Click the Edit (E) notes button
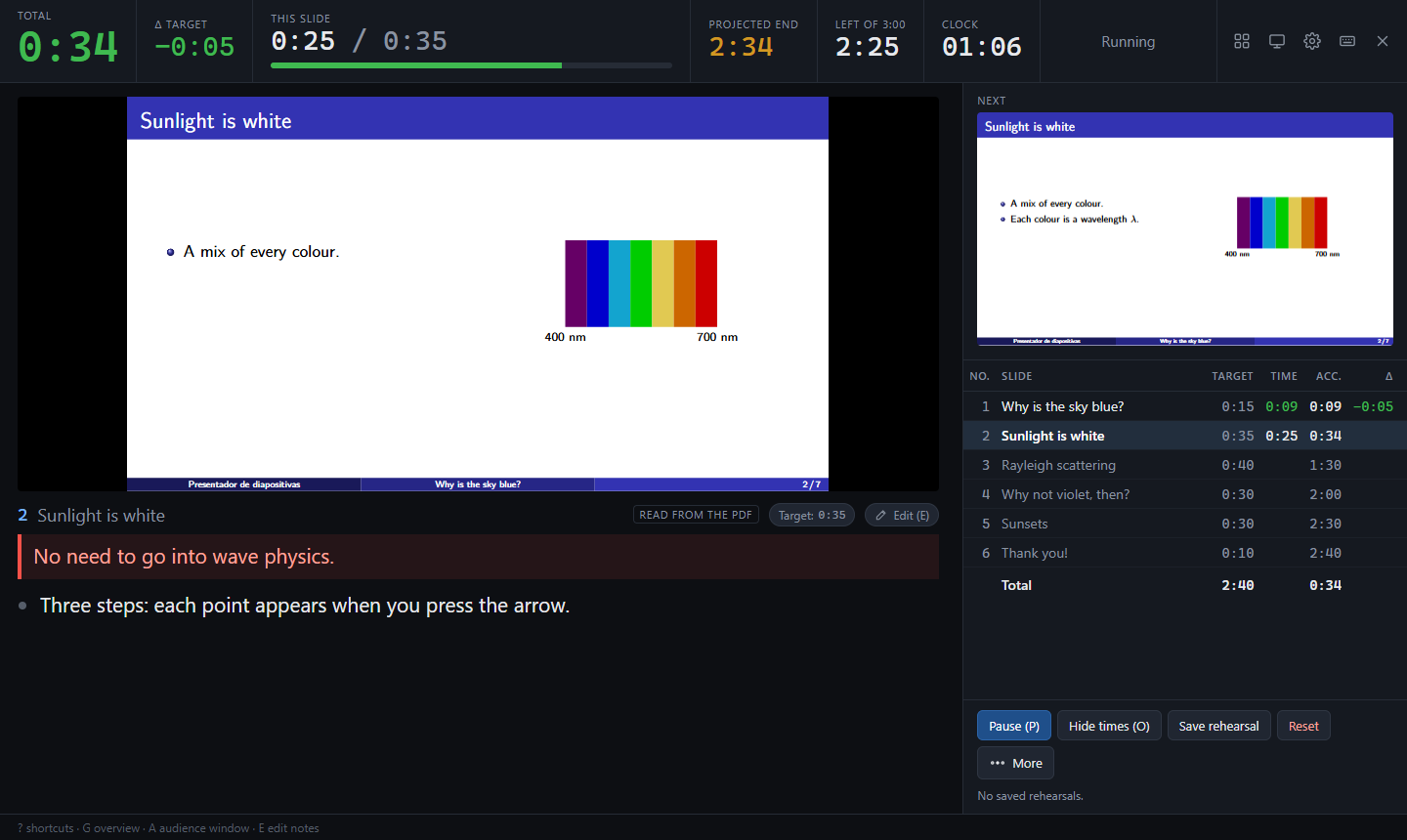1407x840 pixels. click(x=902, y=515)
